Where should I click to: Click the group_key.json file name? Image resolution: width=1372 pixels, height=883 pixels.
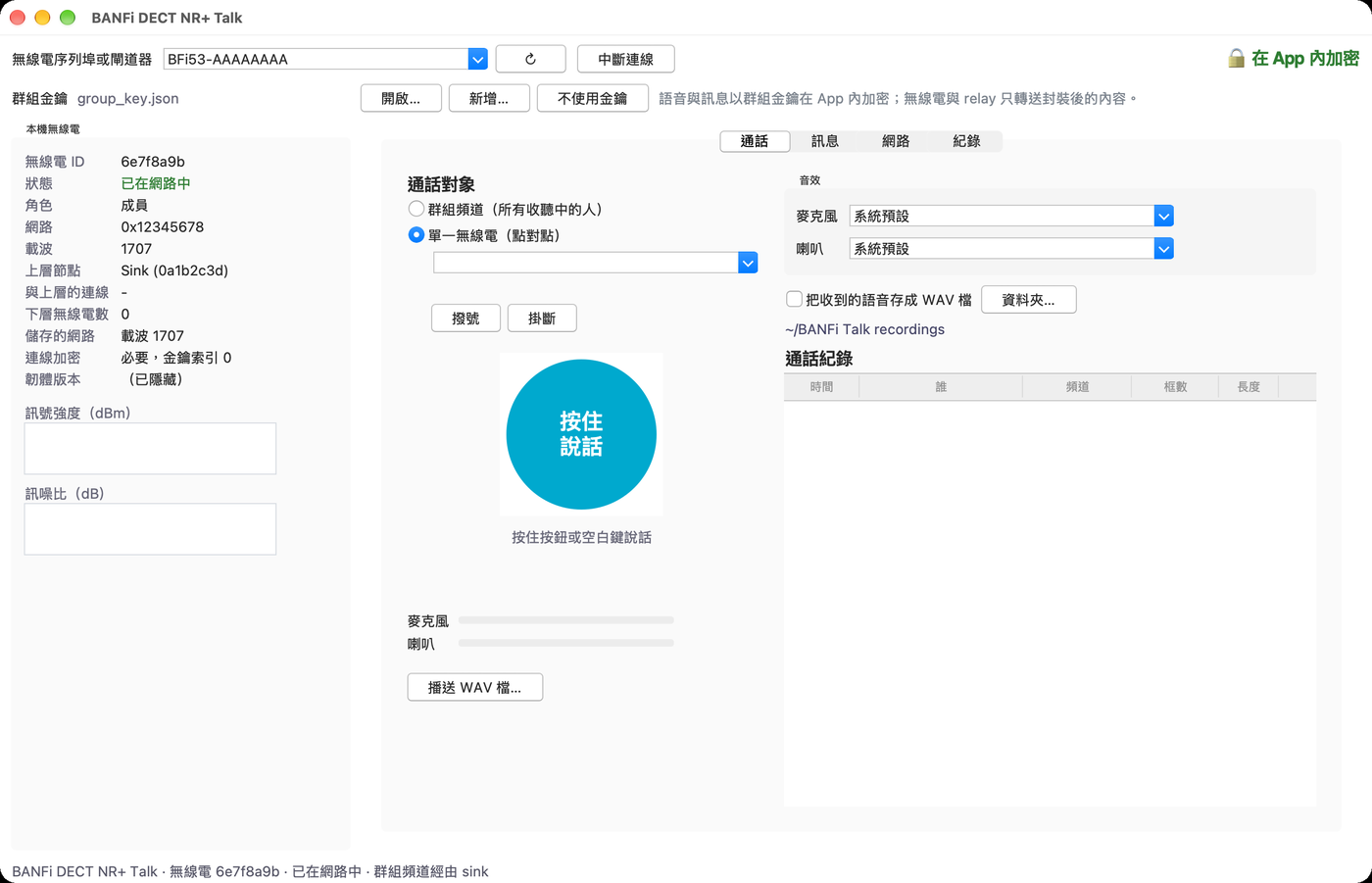coord(128,98)
